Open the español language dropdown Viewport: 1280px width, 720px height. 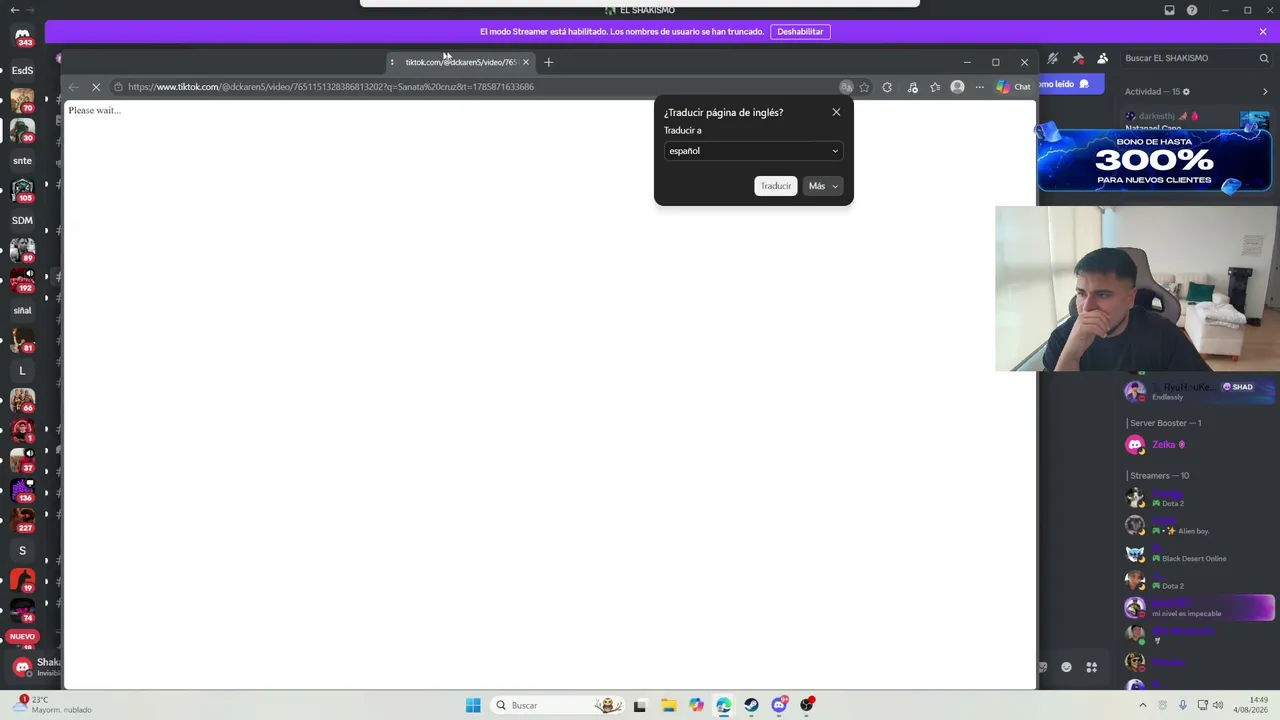(754, 151)
